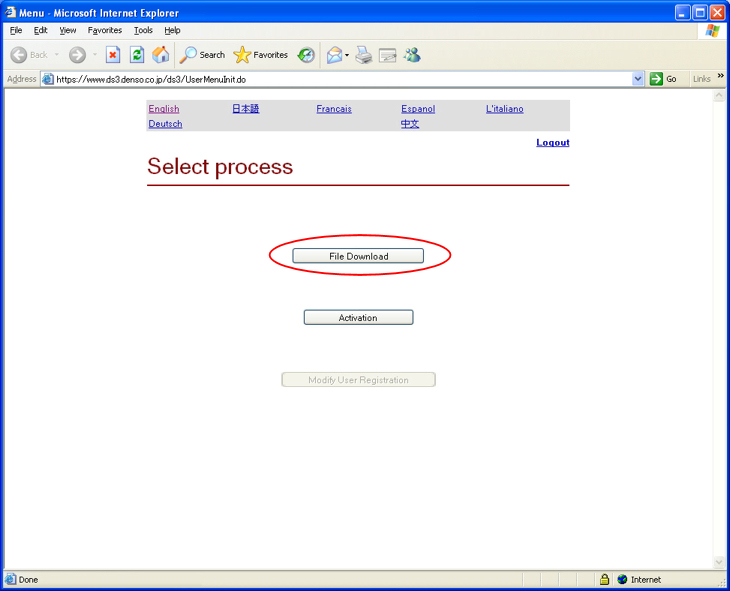Click the Go button beside the address bar
The image size is (730, 591).
coord(663,79)
